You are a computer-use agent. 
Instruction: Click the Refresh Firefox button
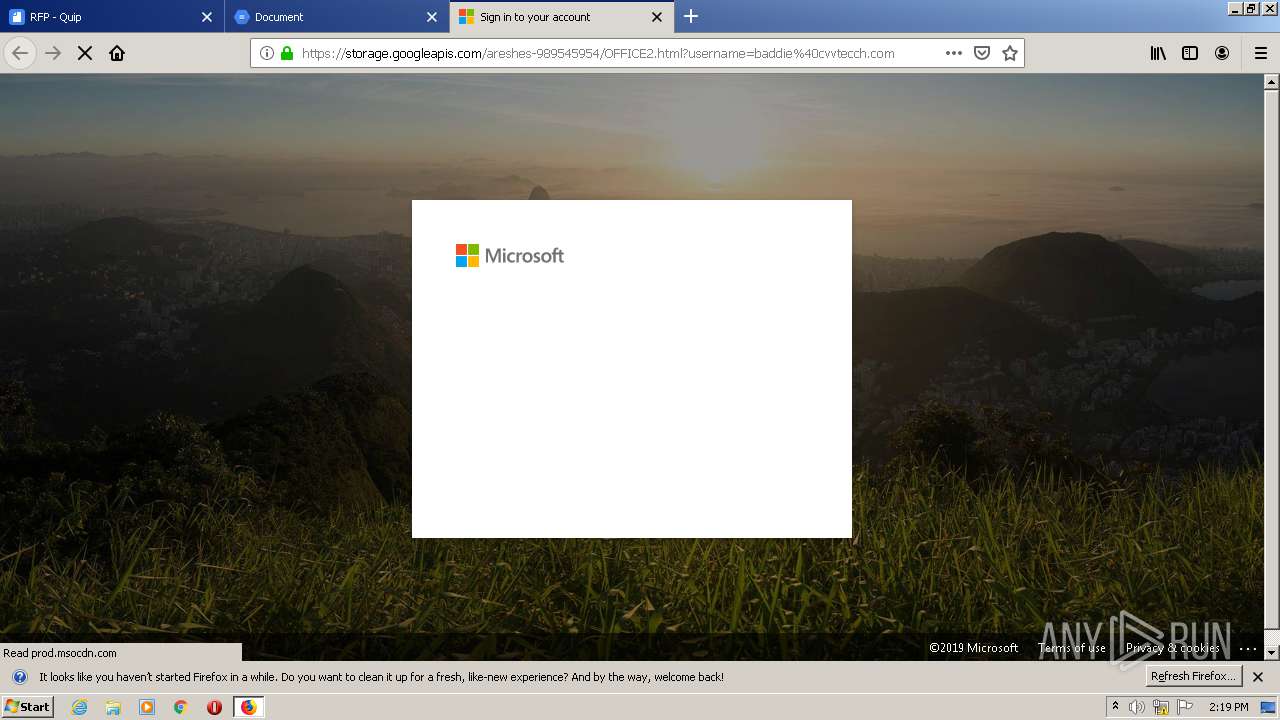click(x=1193, y=676)
